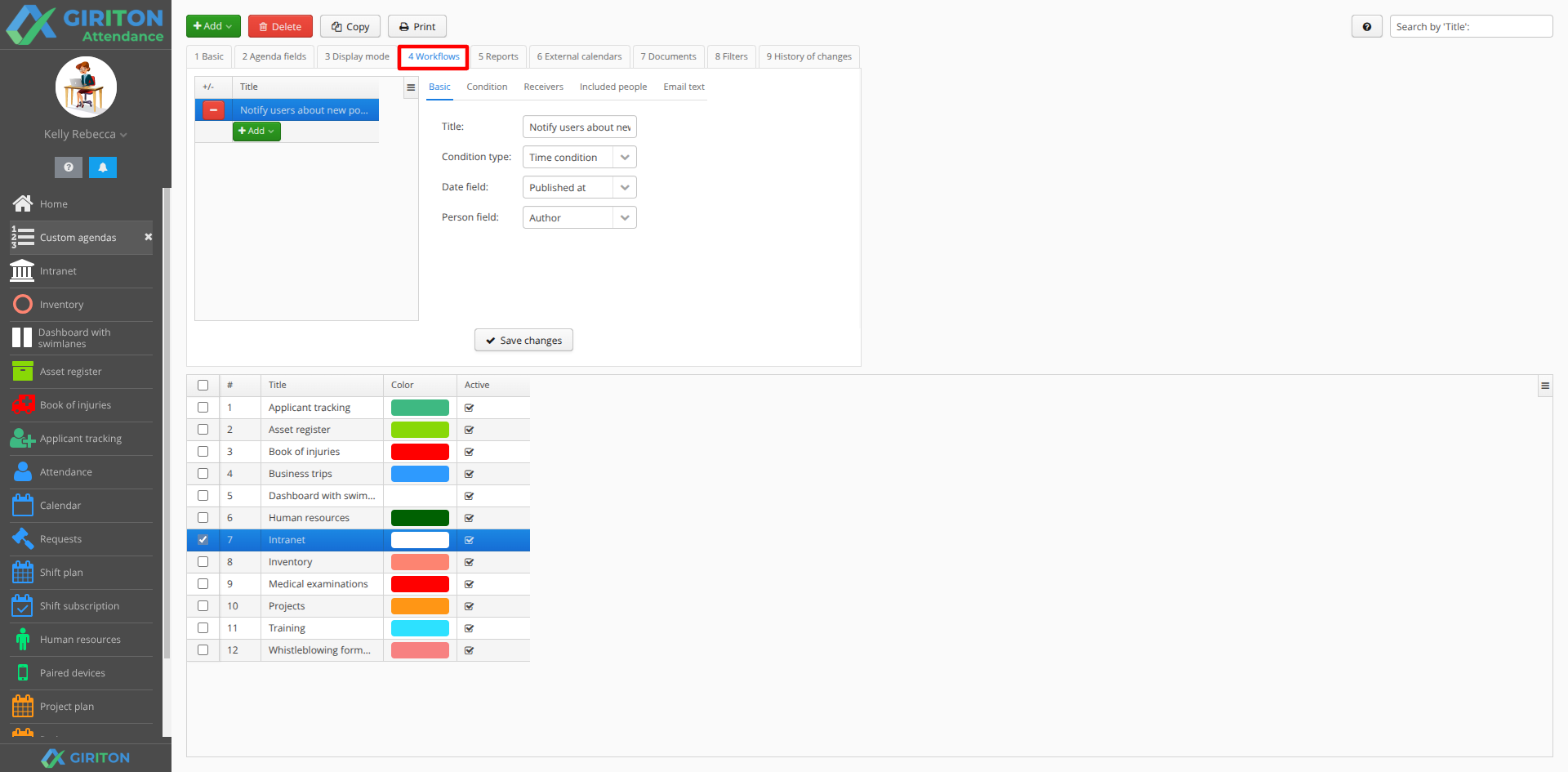
Task: Check the Asset register row checkbox
Action: point(203,429)
